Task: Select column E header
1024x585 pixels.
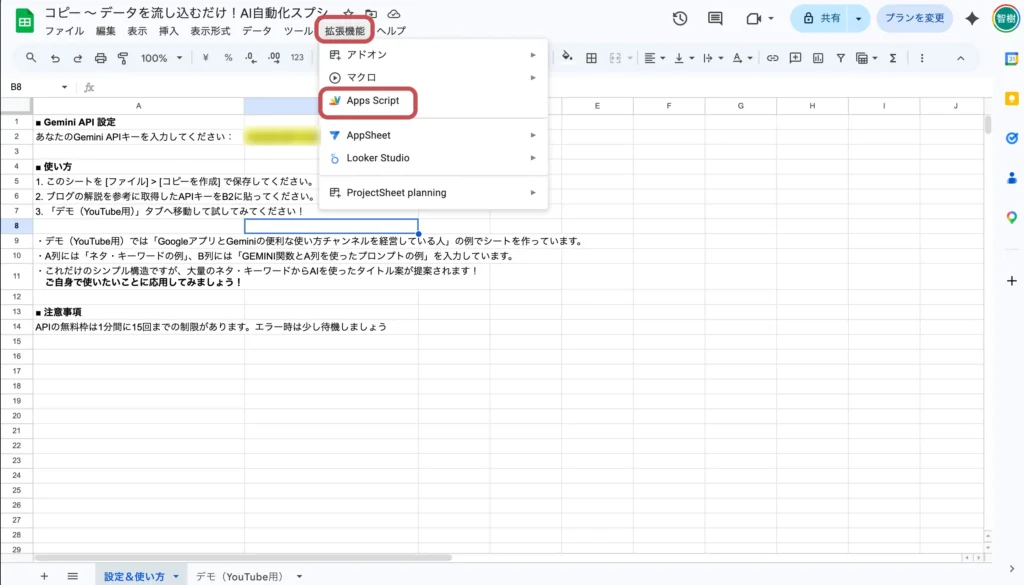Action: point(597,106)
